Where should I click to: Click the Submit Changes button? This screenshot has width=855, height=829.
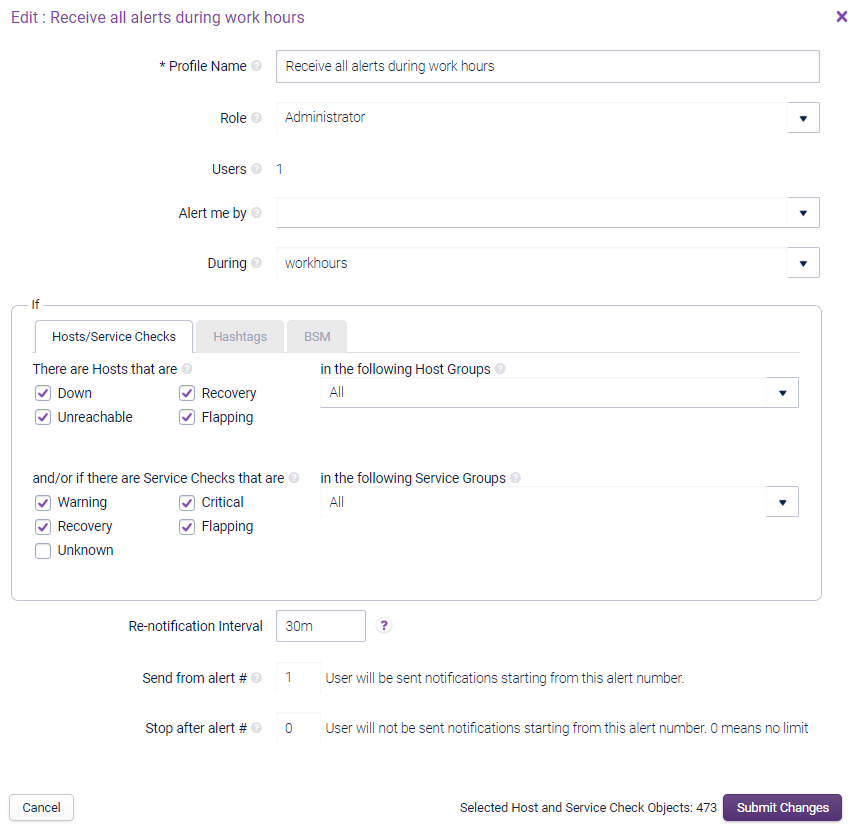782,807
